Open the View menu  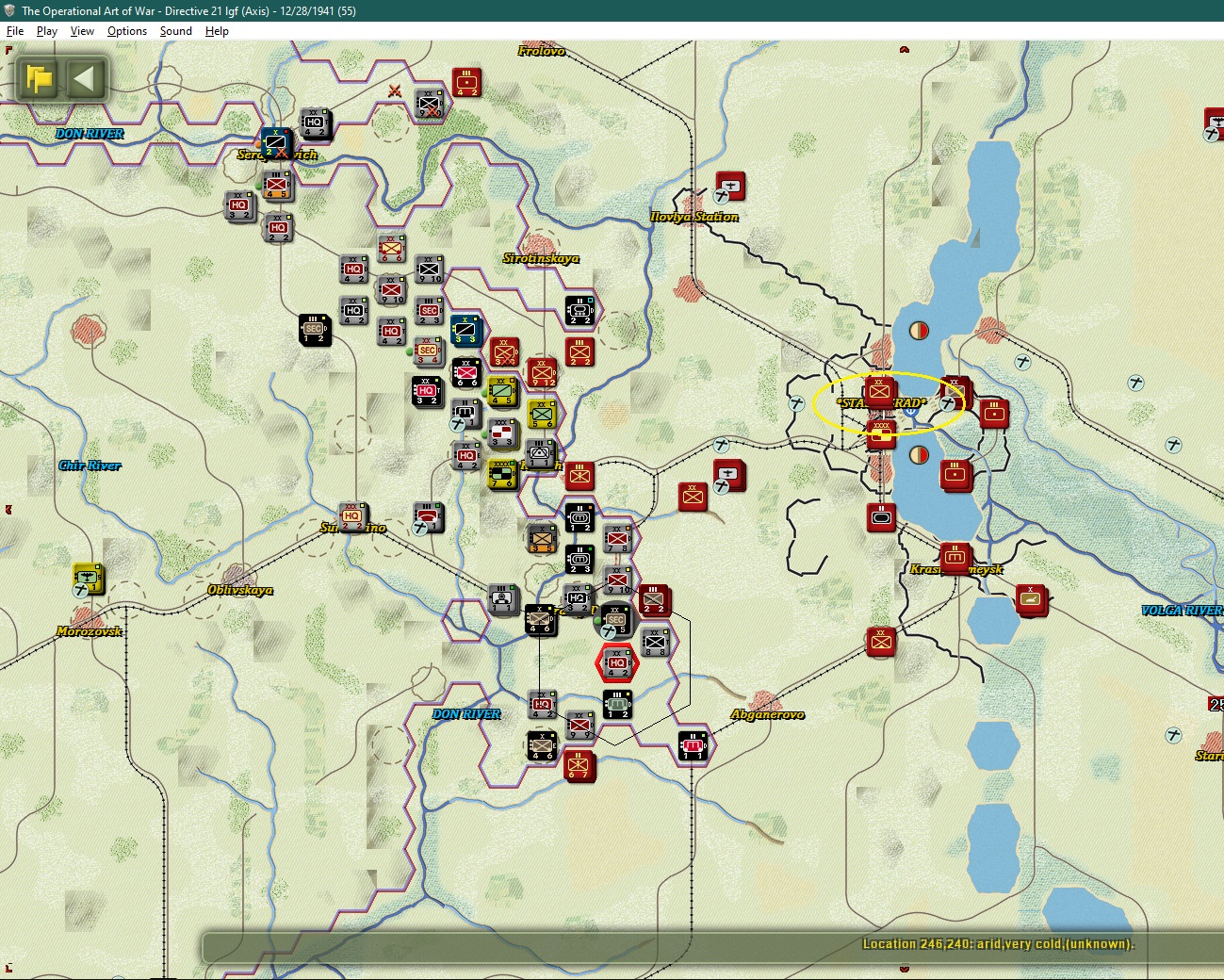(82, 31)
